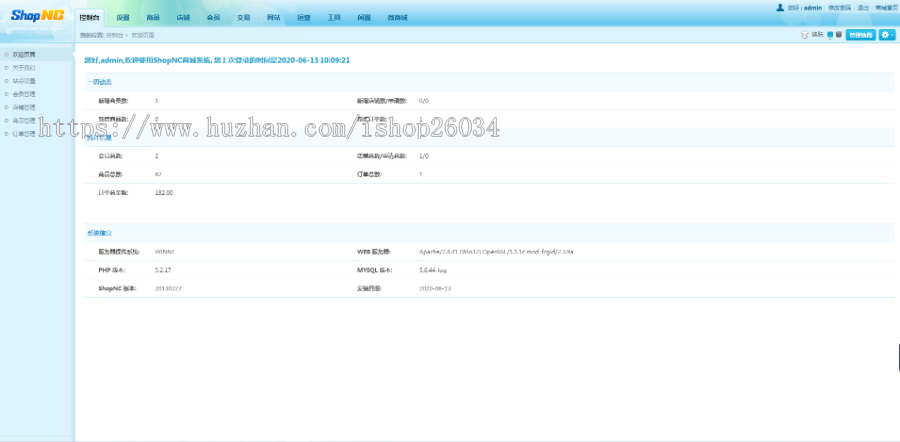Open 商品管理 in the sidebar
900x442 pixels.
coord(24,121)
